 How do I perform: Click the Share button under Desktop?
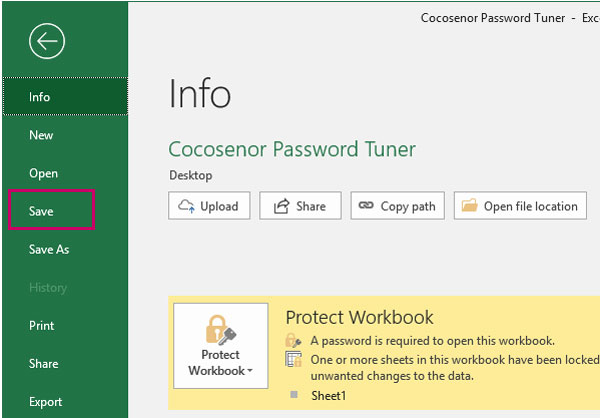click(x=300, y=206)
